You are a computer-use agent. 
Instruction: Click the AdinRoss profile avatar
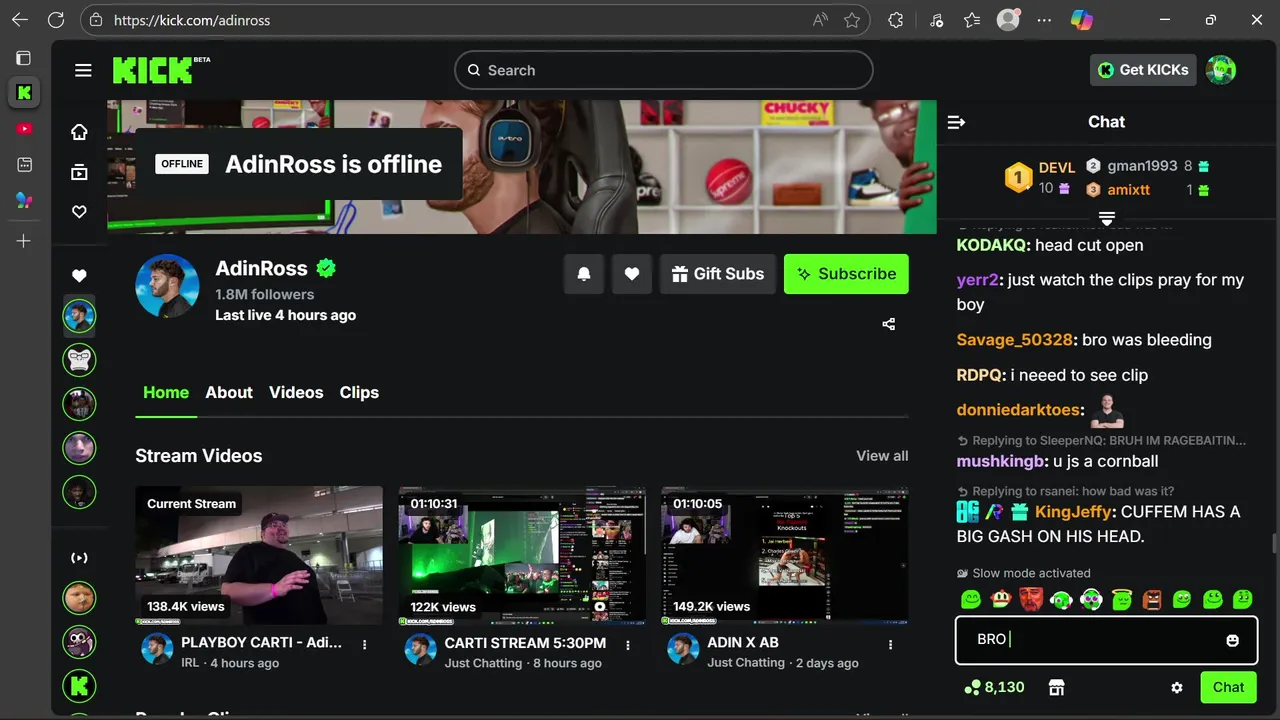click(x=167, y=286)
